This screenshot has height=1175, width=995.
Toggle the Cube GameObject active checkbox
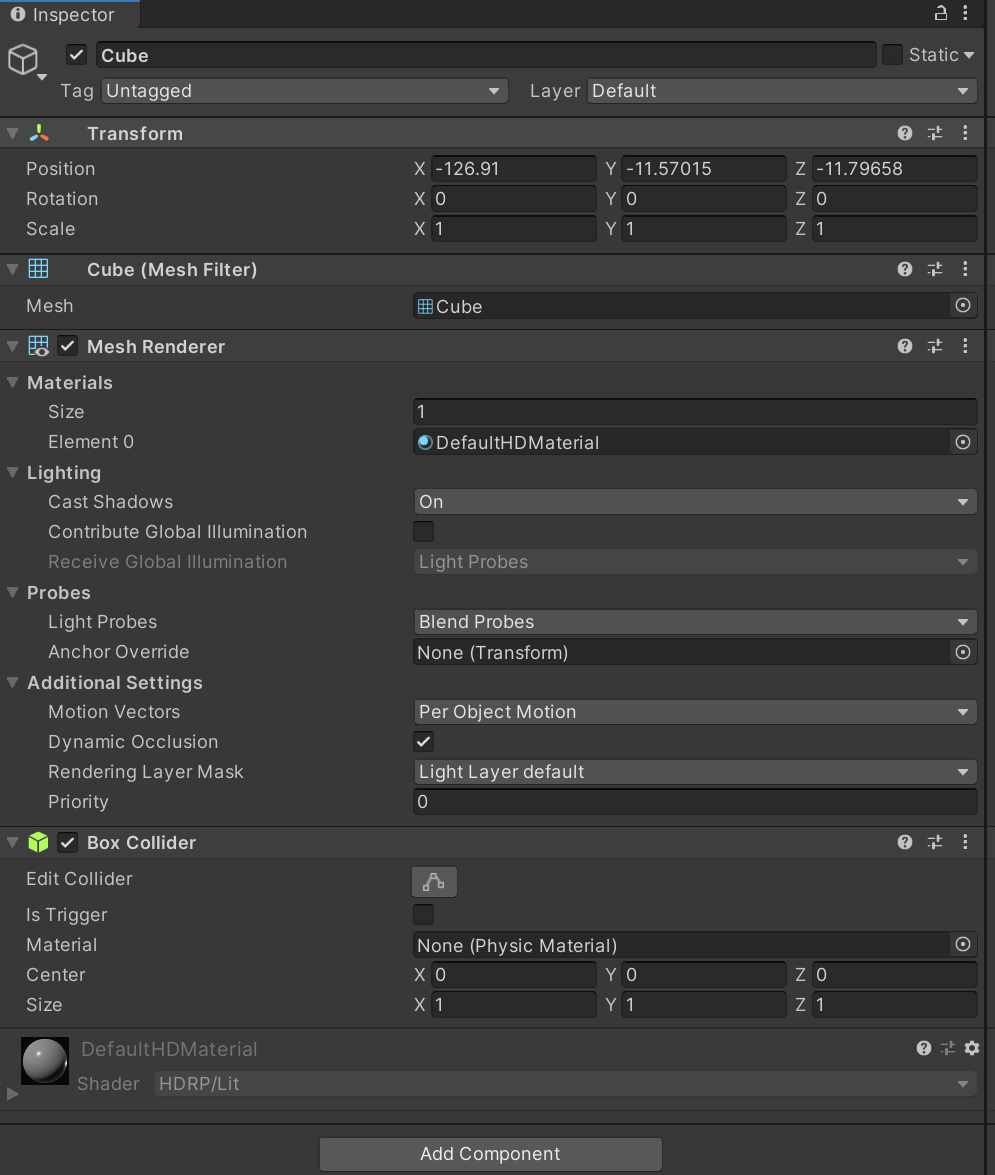click(x=76, y=55)
